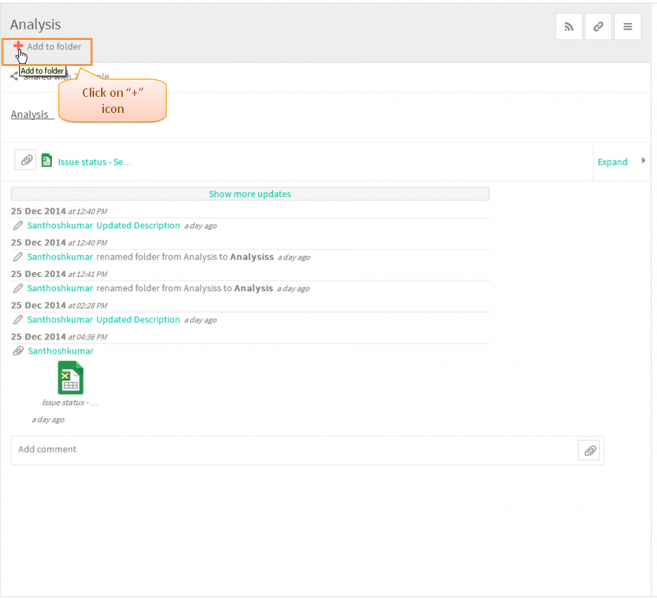Click Show more updates
The height and width of the screenshot is (599, 657).
point(250,194)
